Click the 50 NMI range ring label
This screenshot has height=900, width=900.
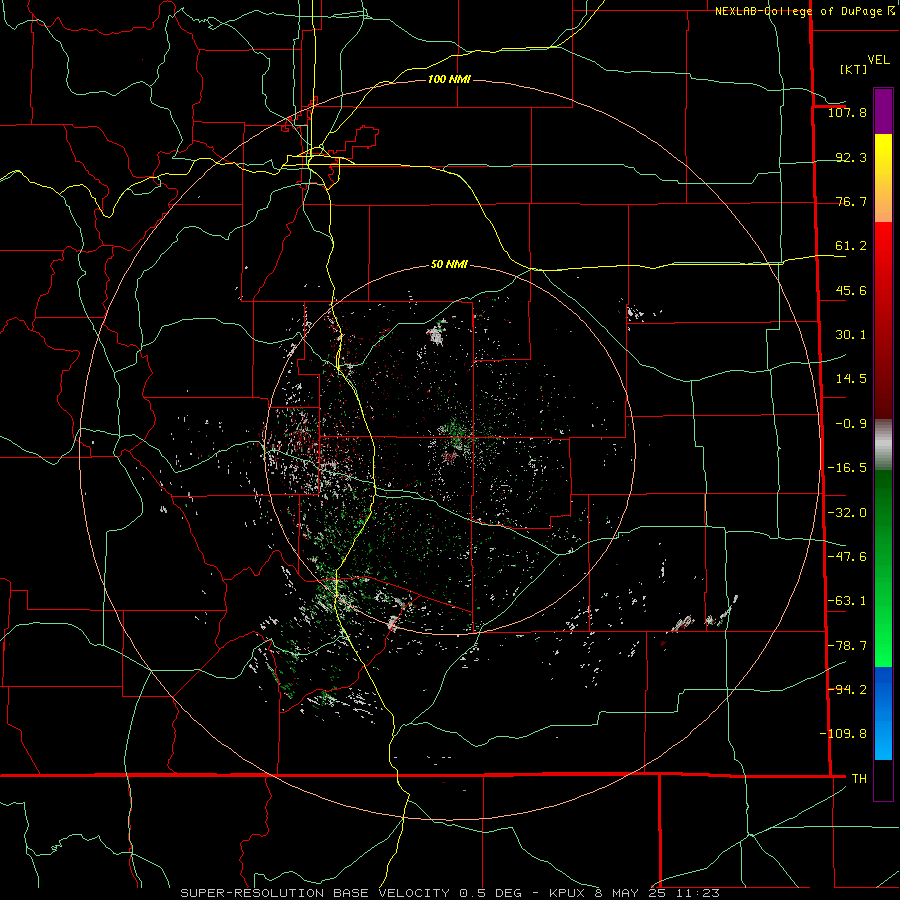click(x=449, y=264)
